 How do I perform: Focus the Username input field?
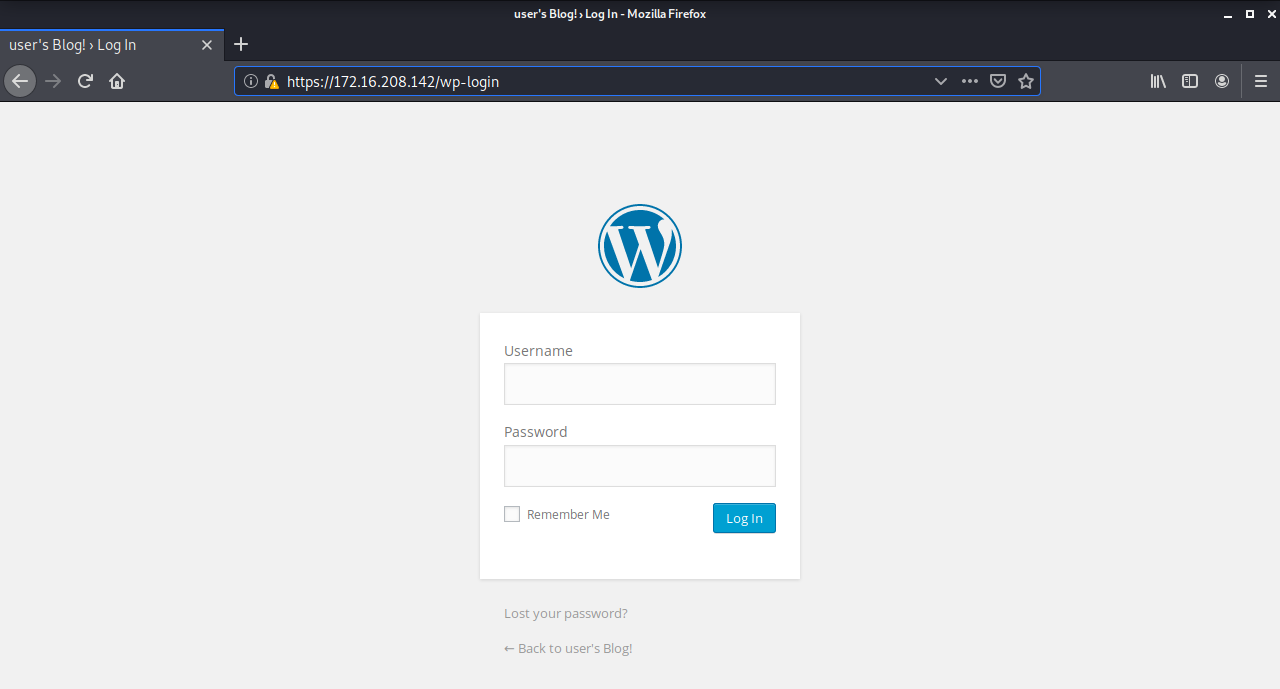click(x=640, y=384)
